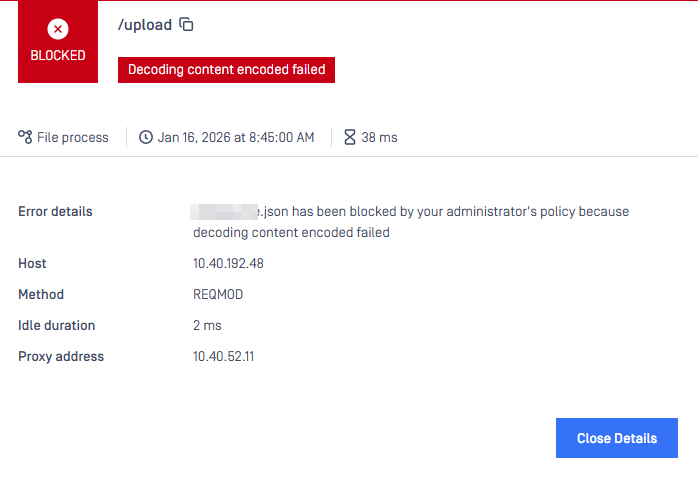Click the 38 ms duration value
The image size is (698, 477).
click(379, 137)
